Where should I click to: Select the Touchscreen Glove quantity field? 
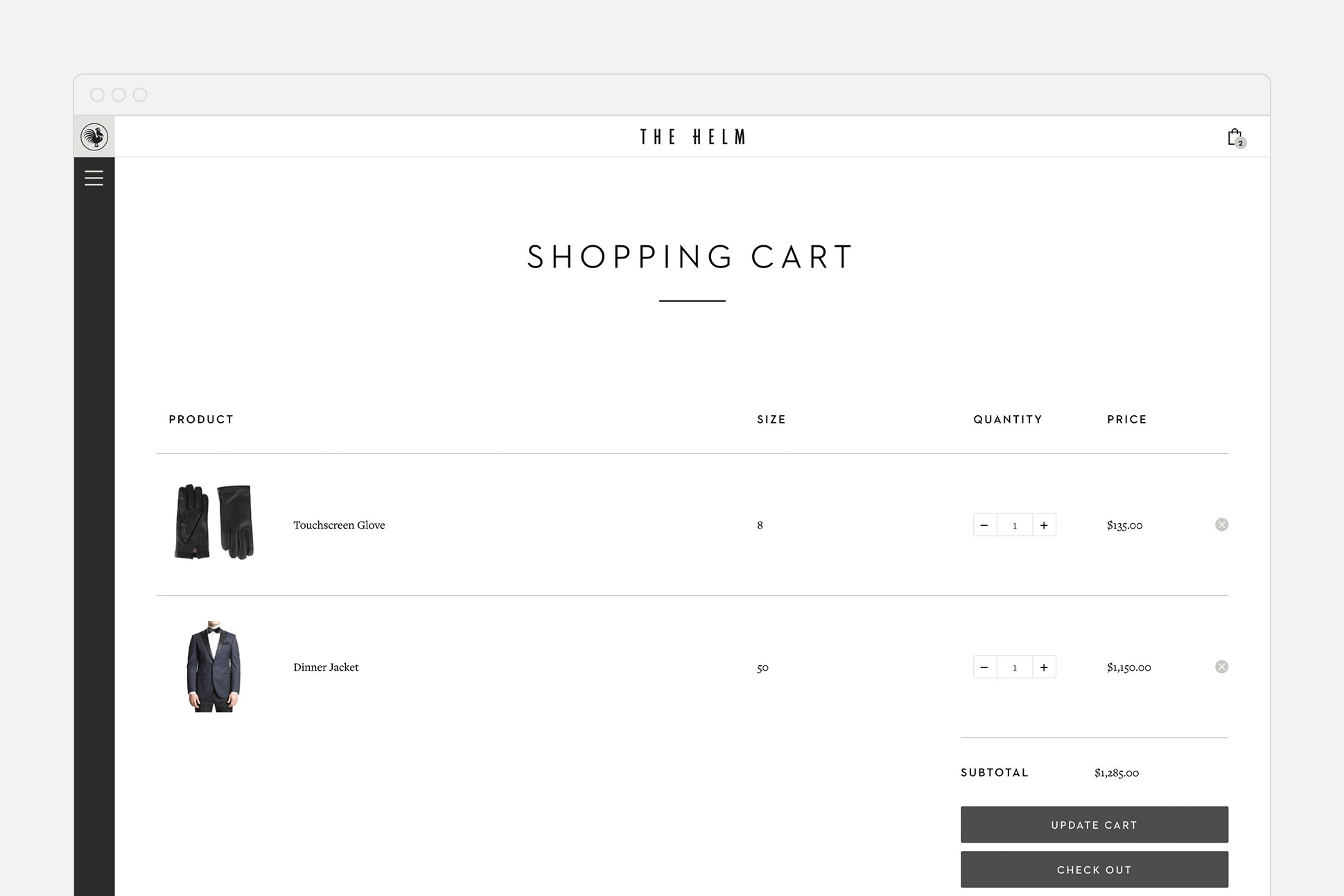1015,525
